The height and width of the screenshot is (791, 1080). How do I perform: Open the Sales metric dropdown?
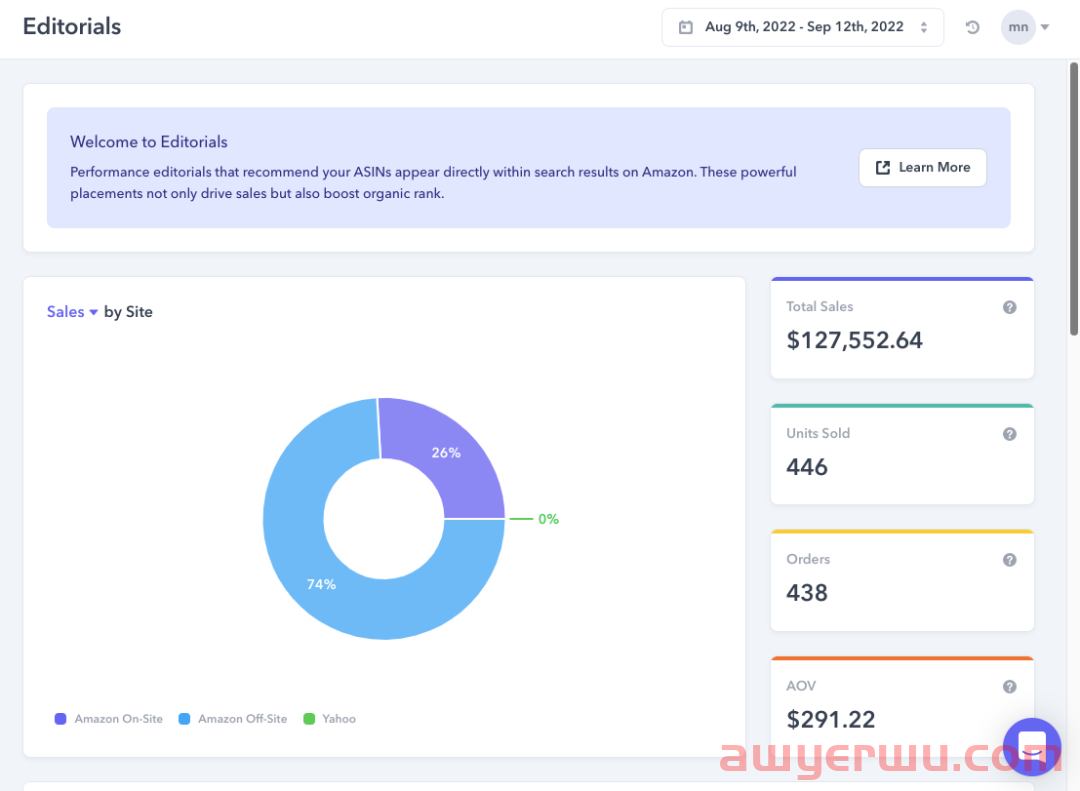[x=72, y=312]
